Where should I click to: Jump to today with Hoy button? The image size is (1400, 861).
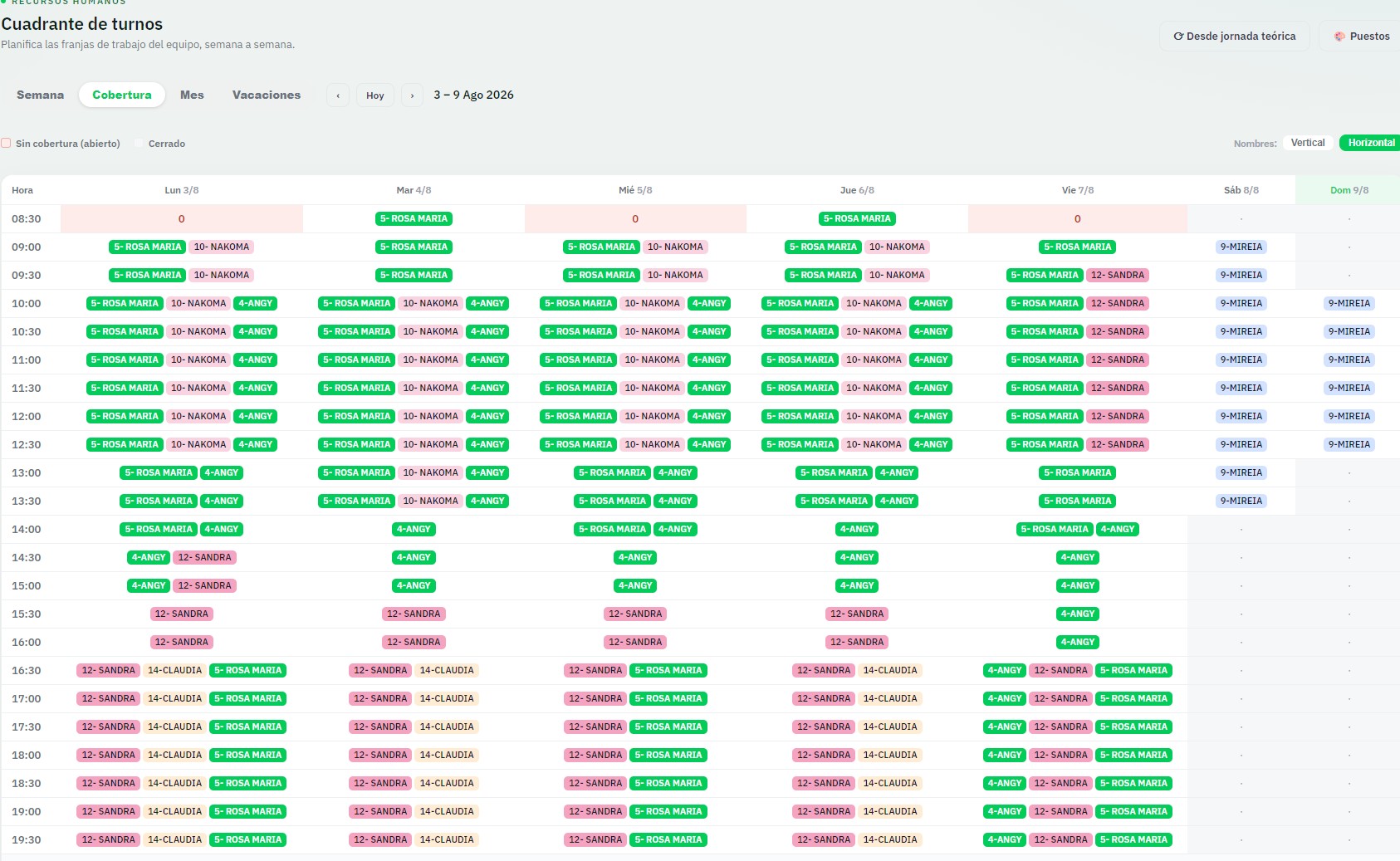pyautogui.click(x=375, y=95)
